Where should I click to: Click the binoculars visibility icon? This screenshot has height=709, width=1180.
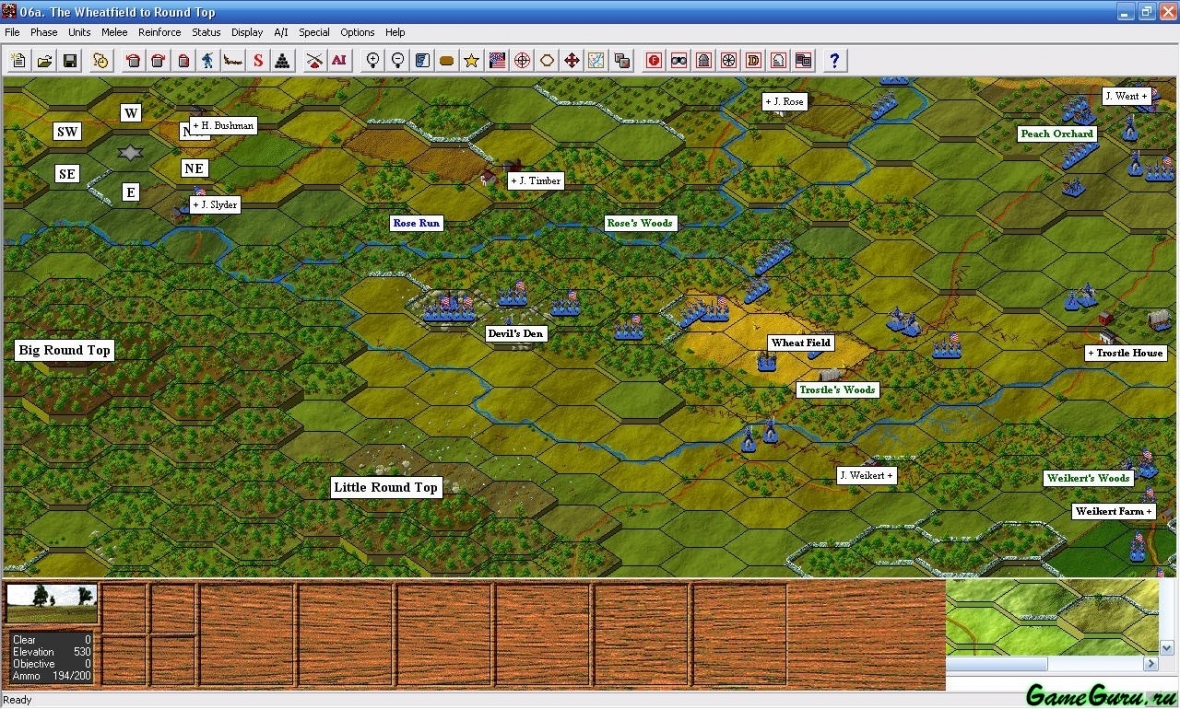coord(679,61)
